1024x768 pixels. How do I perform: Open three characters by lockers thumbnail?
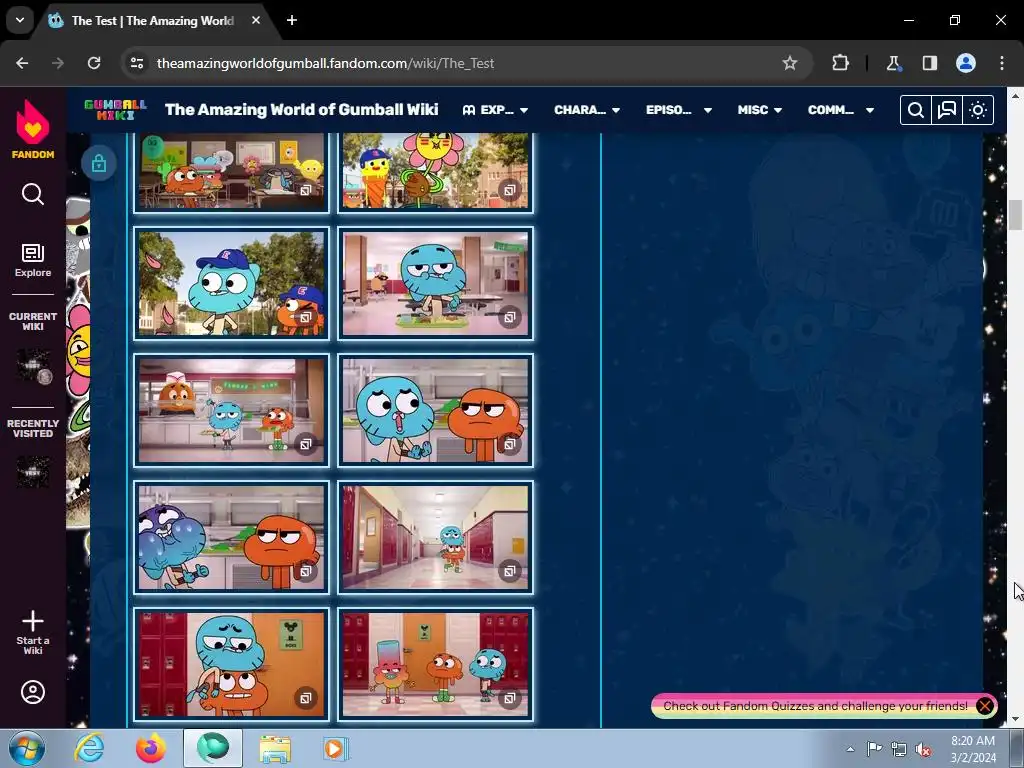(436, 664)
